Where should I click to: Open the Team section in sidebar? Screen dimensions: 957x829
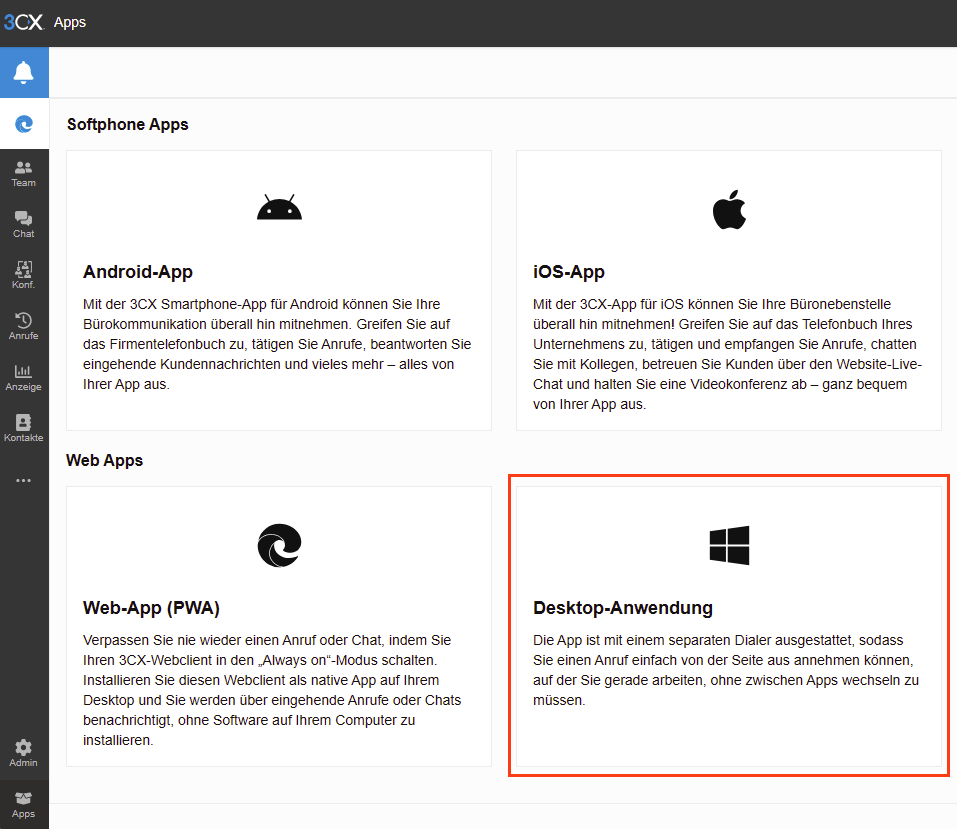pyautogui.click(x=23, y=172)
